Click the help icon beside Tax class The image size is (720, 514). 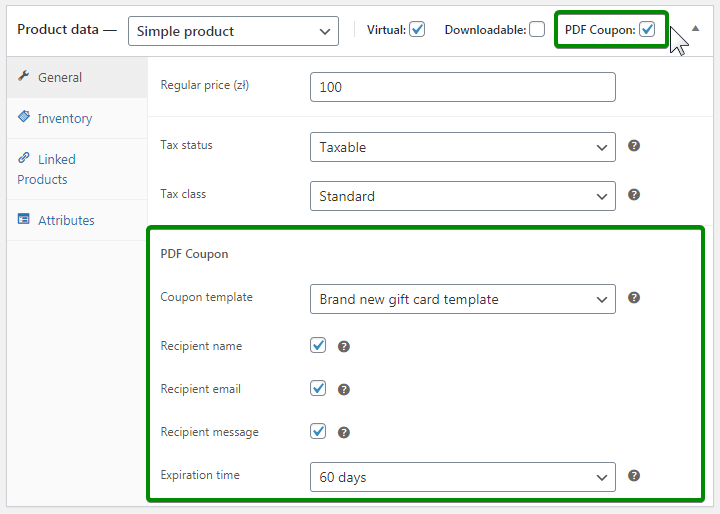point(634,195)
